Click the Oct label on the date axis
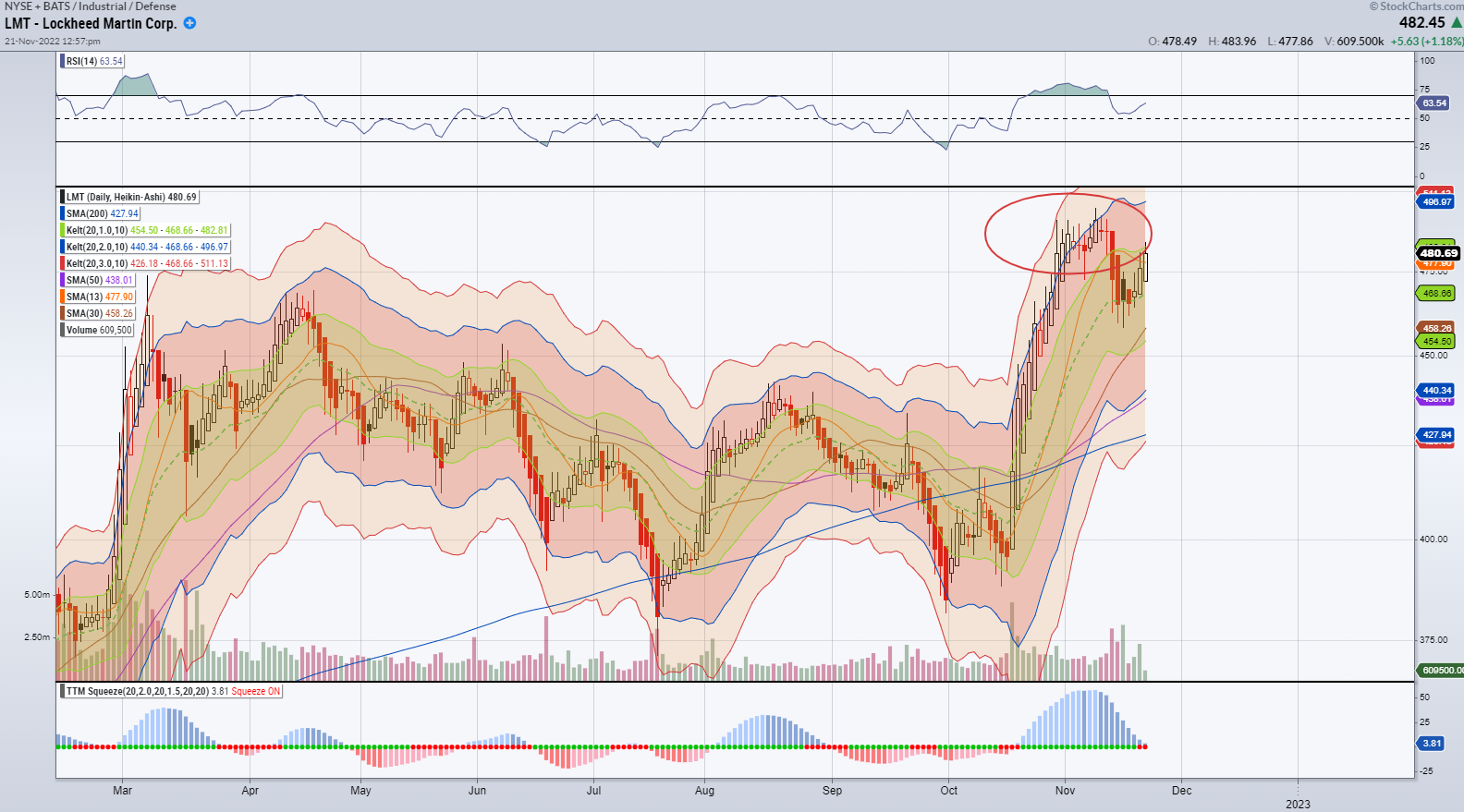 948,790
